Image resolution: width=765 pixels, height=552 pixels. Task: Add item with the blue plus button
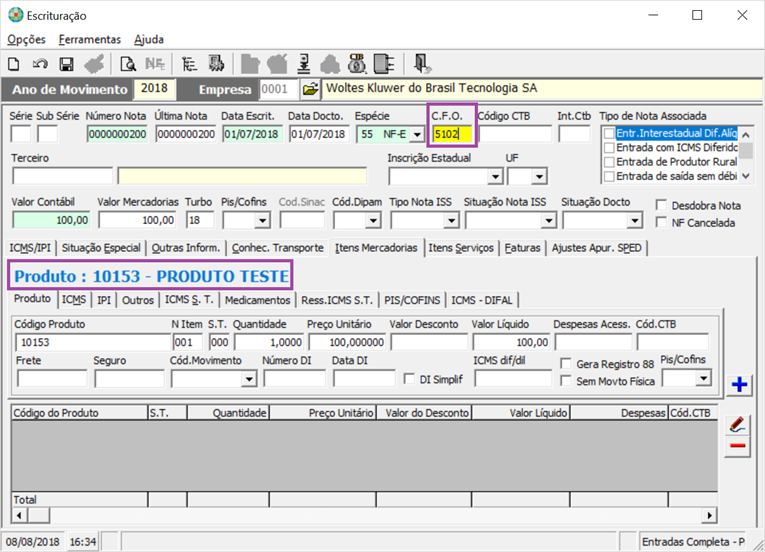739,384
